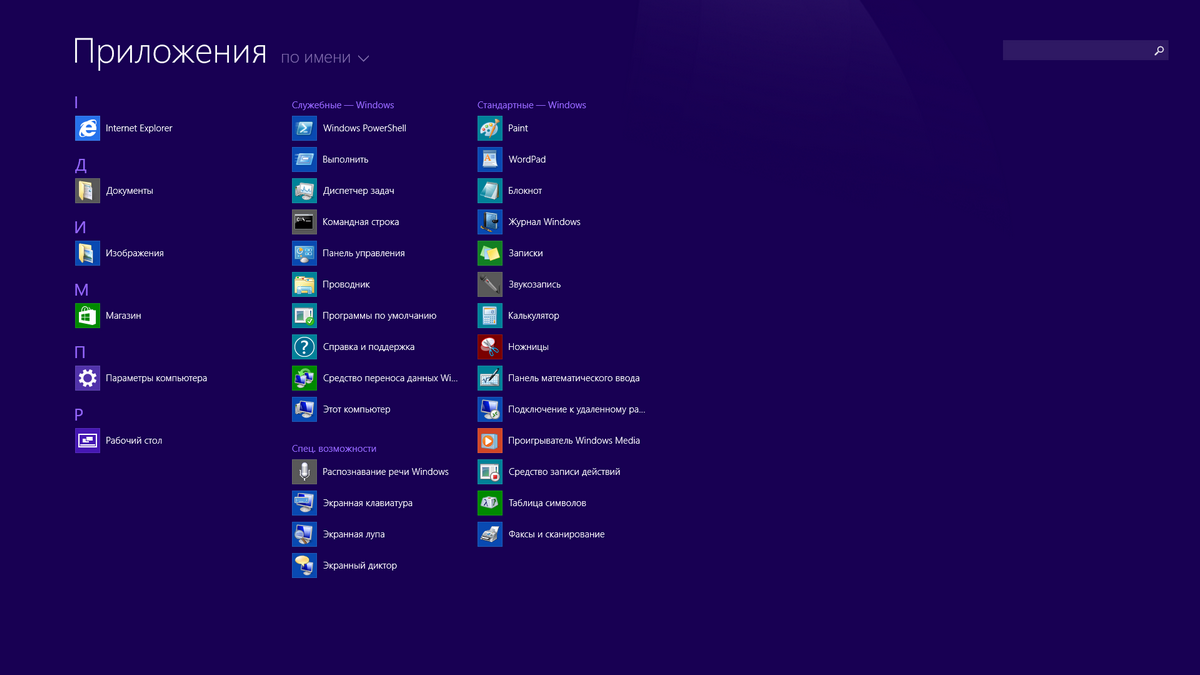Open the Панель управления label

[363, 254]
